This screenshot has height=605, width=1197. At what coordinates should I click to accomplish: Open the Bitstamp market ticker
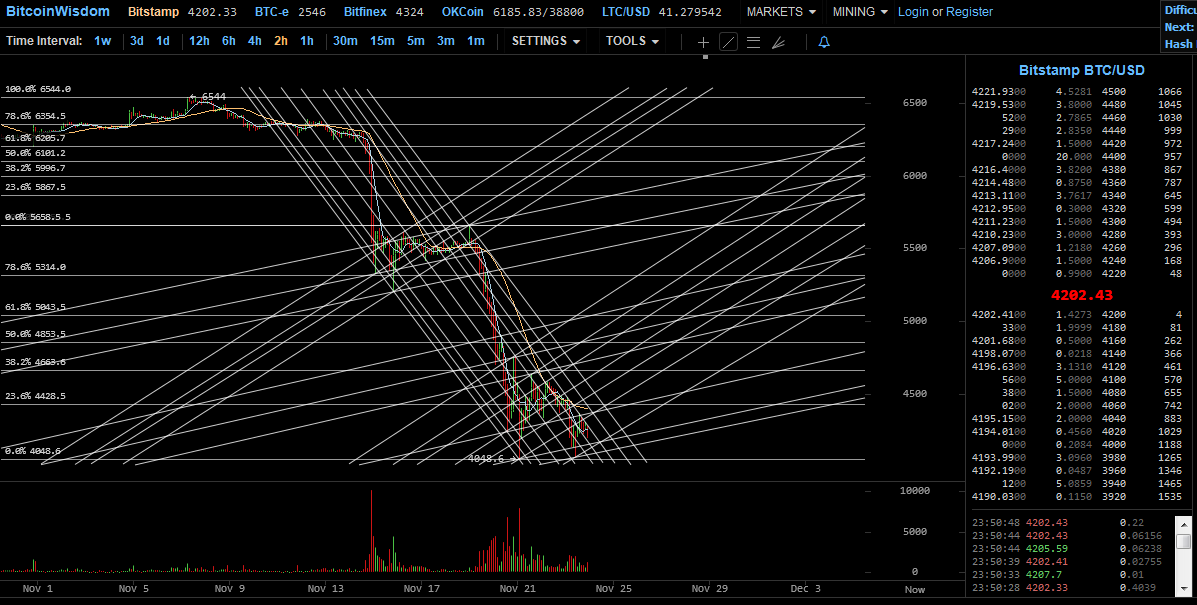[x=182, y=12]
